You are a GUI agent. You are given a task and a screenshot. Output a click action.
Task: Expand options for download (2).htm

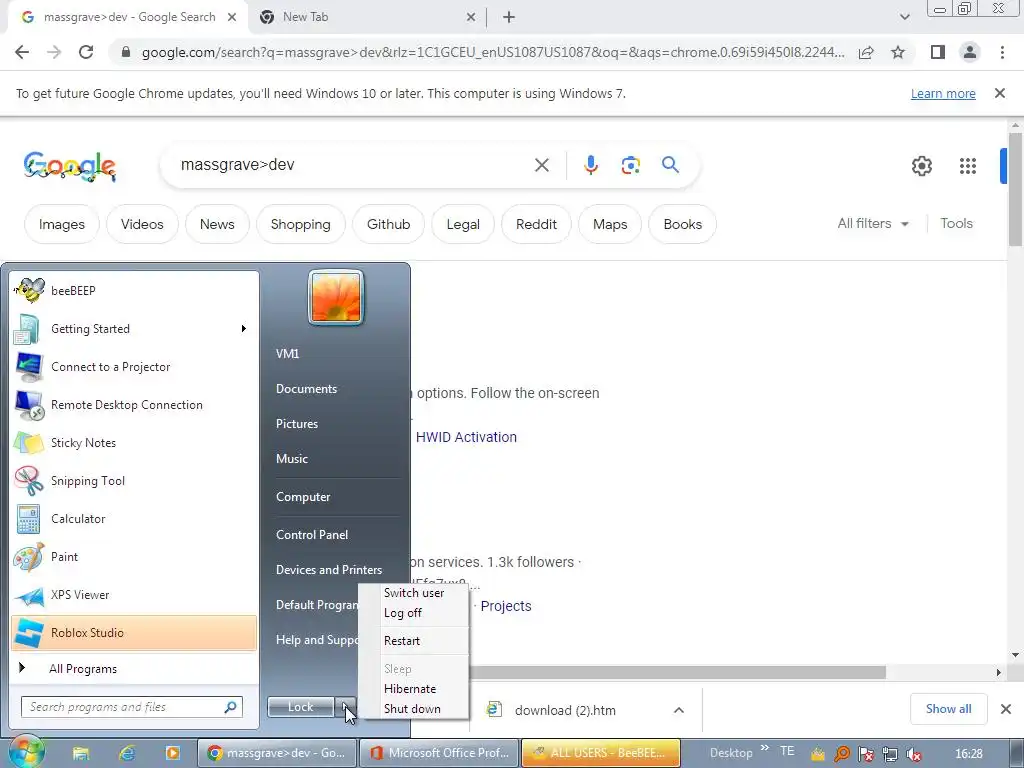coord(679,710)
